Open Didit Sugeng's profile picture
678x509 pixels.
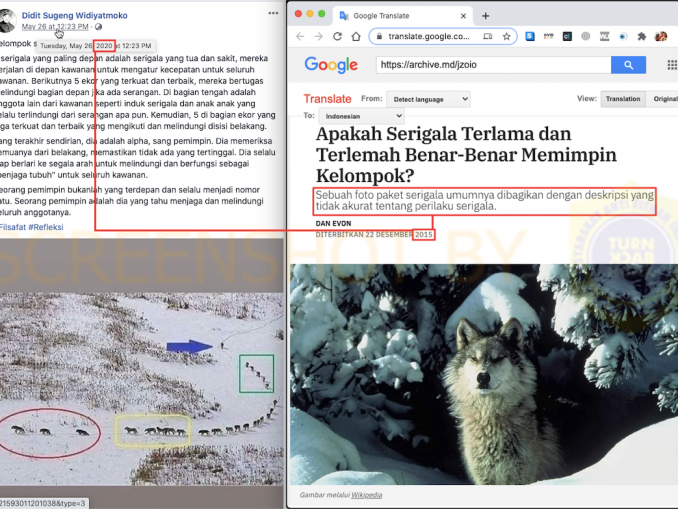pos(7,20)
